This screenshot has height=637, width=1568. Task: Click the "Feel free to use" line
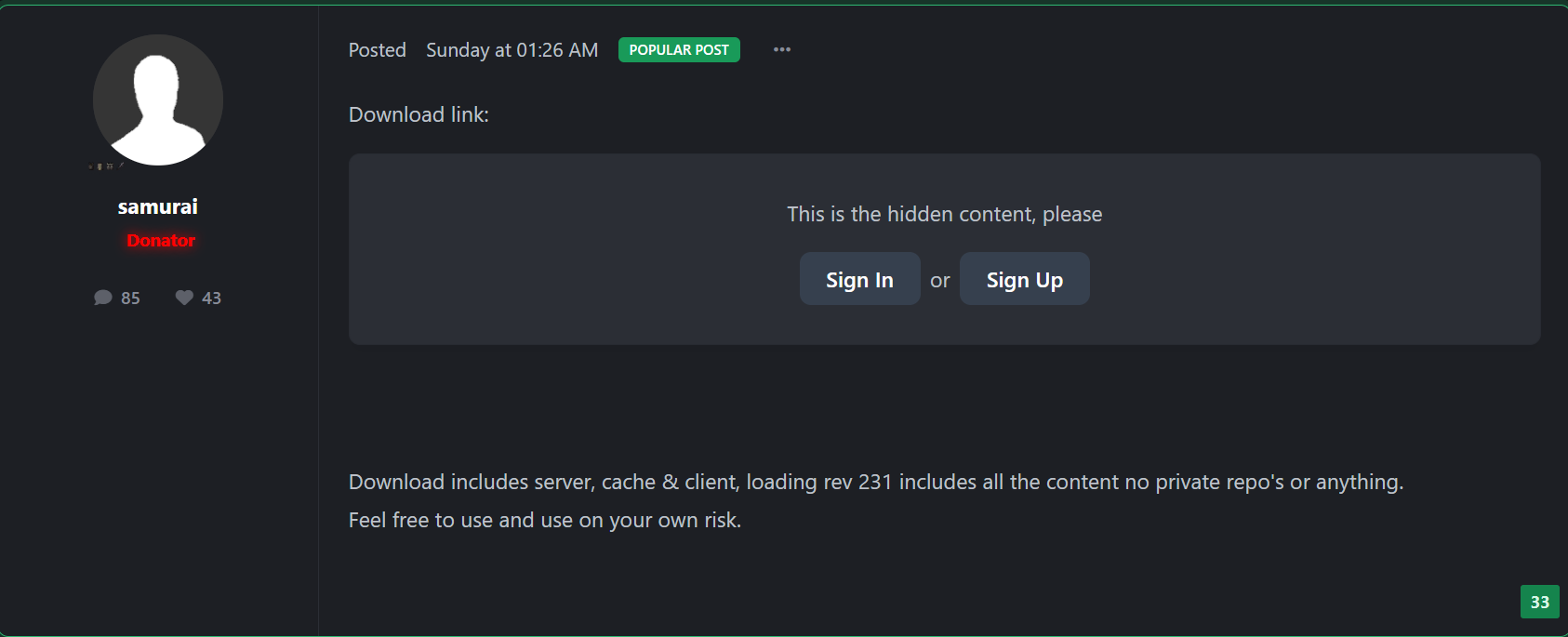pyautogui.click(x=544, y=520)
